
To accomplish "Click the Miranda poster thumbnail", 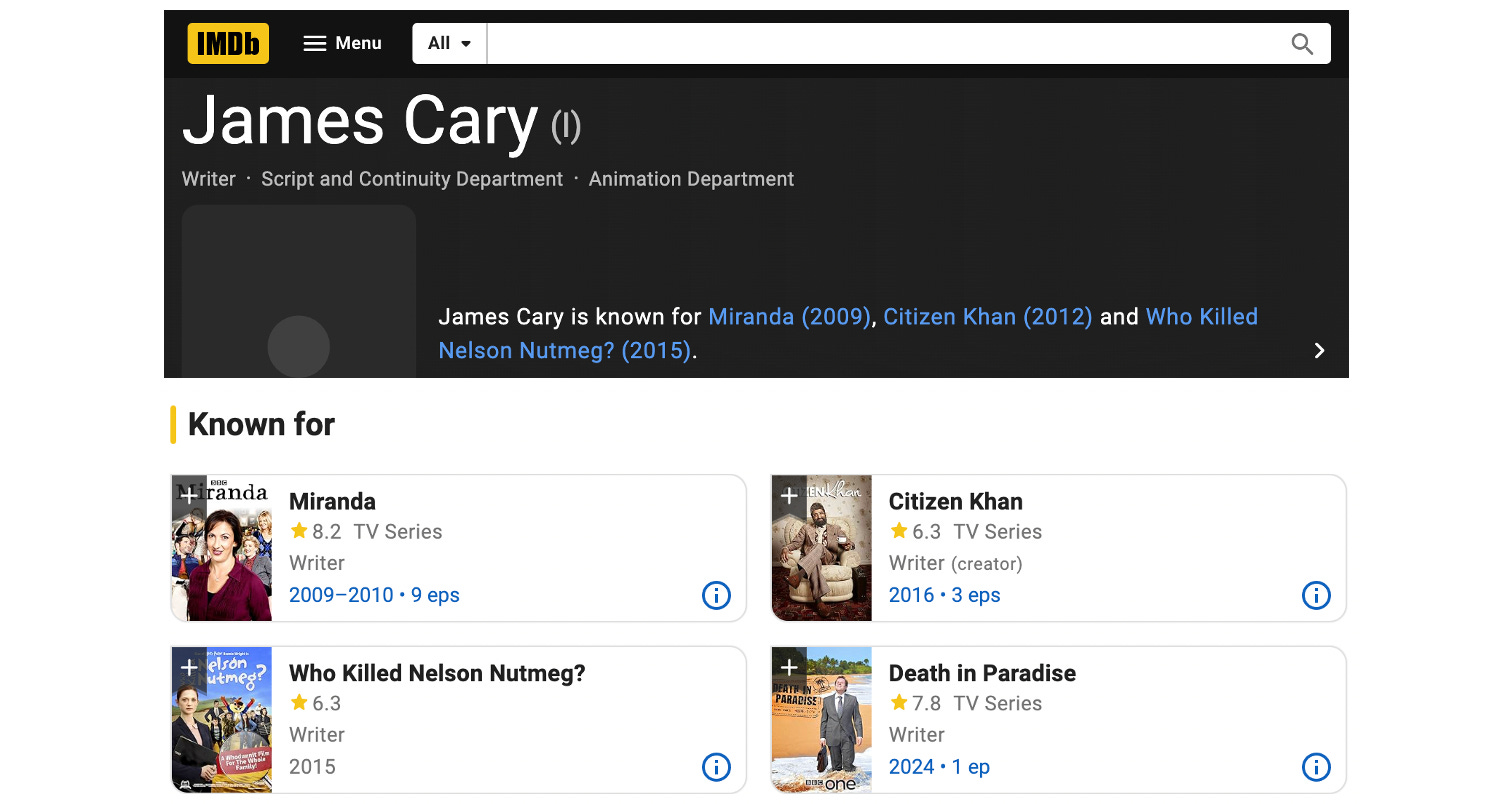I will 222,548.
